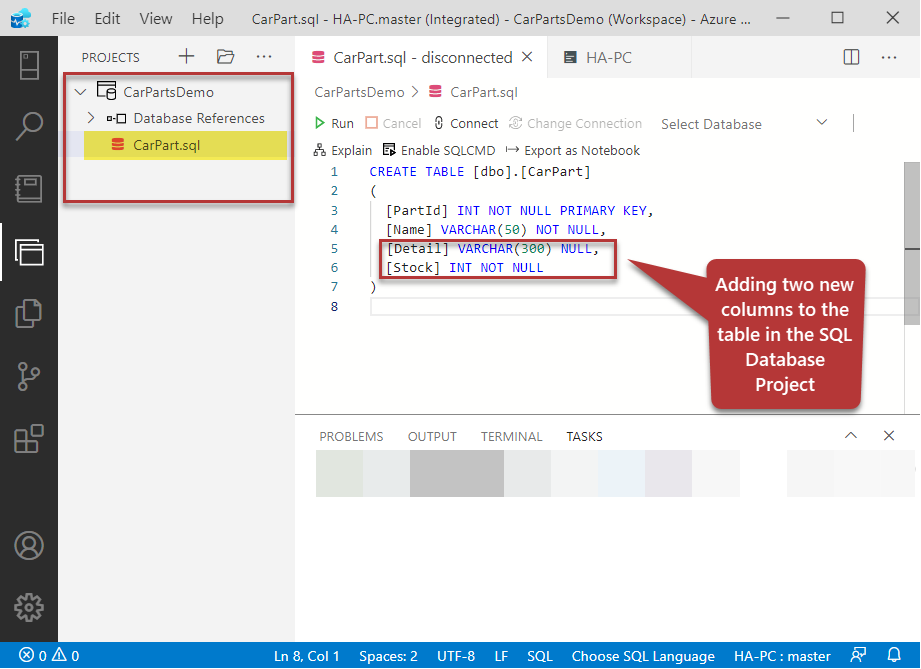Collapse the CarPartsDemo project node

pyautogui.click(x=81, y=92)
